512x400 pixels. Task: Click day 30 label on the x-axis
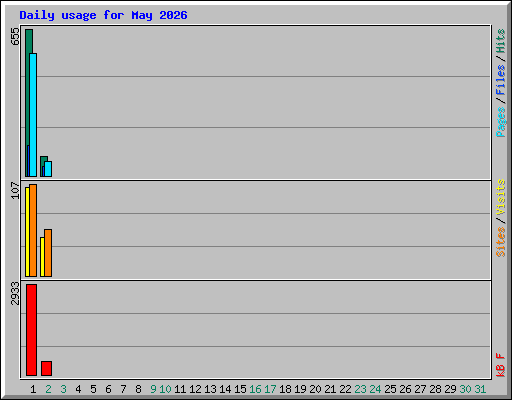[465, 389]
